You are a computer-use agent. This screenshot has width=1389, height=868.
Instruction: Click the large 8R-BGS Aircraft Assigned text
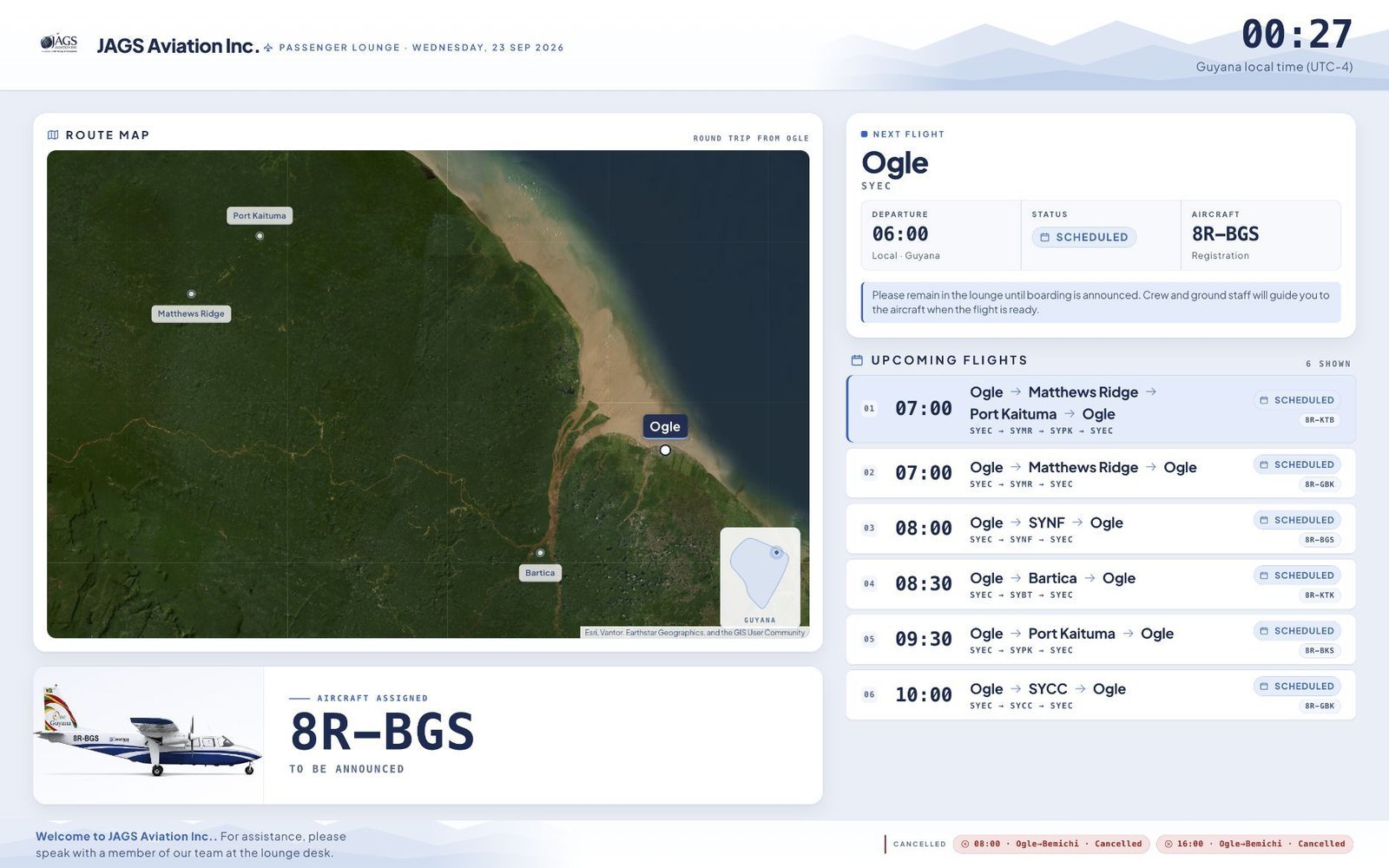382,732
